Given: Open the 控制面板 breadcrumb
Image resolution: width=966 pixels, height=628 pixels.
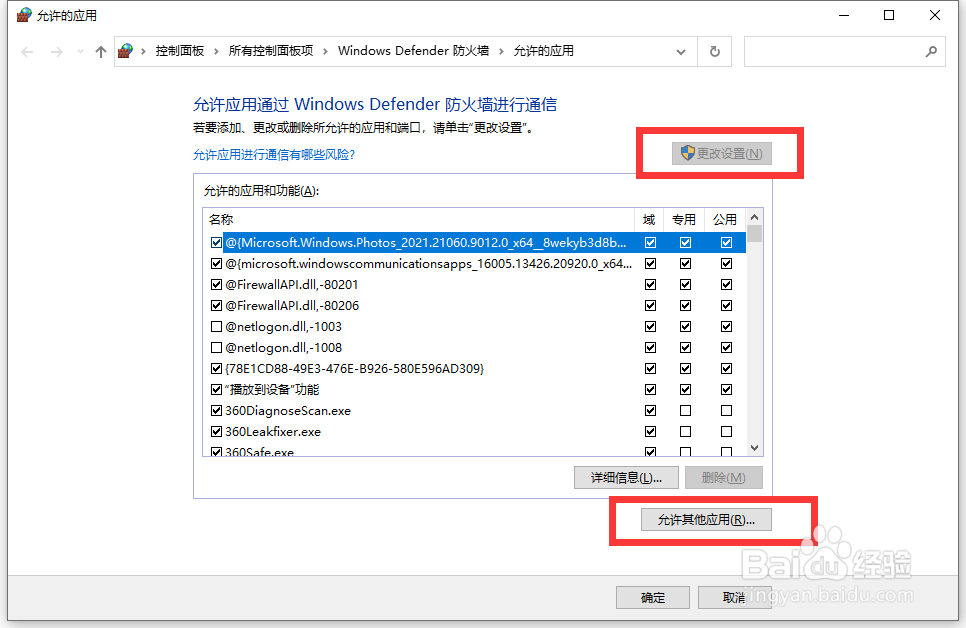Looking at the screenshot, I should click(x=180, y=51).
